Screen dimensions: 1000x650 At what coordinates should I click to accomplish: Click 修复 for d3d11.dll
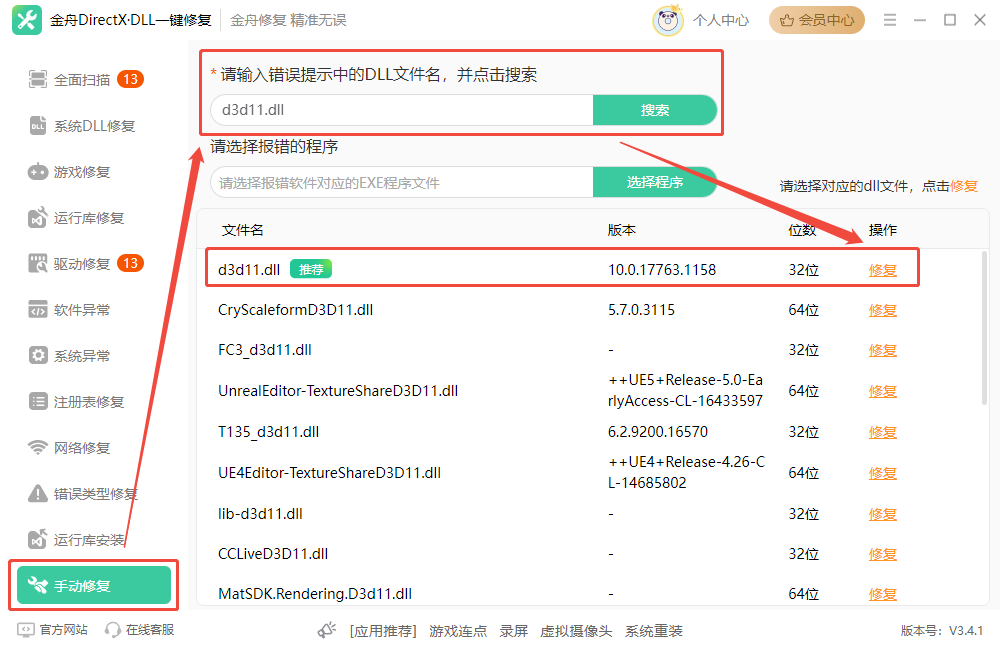point(883,270)
